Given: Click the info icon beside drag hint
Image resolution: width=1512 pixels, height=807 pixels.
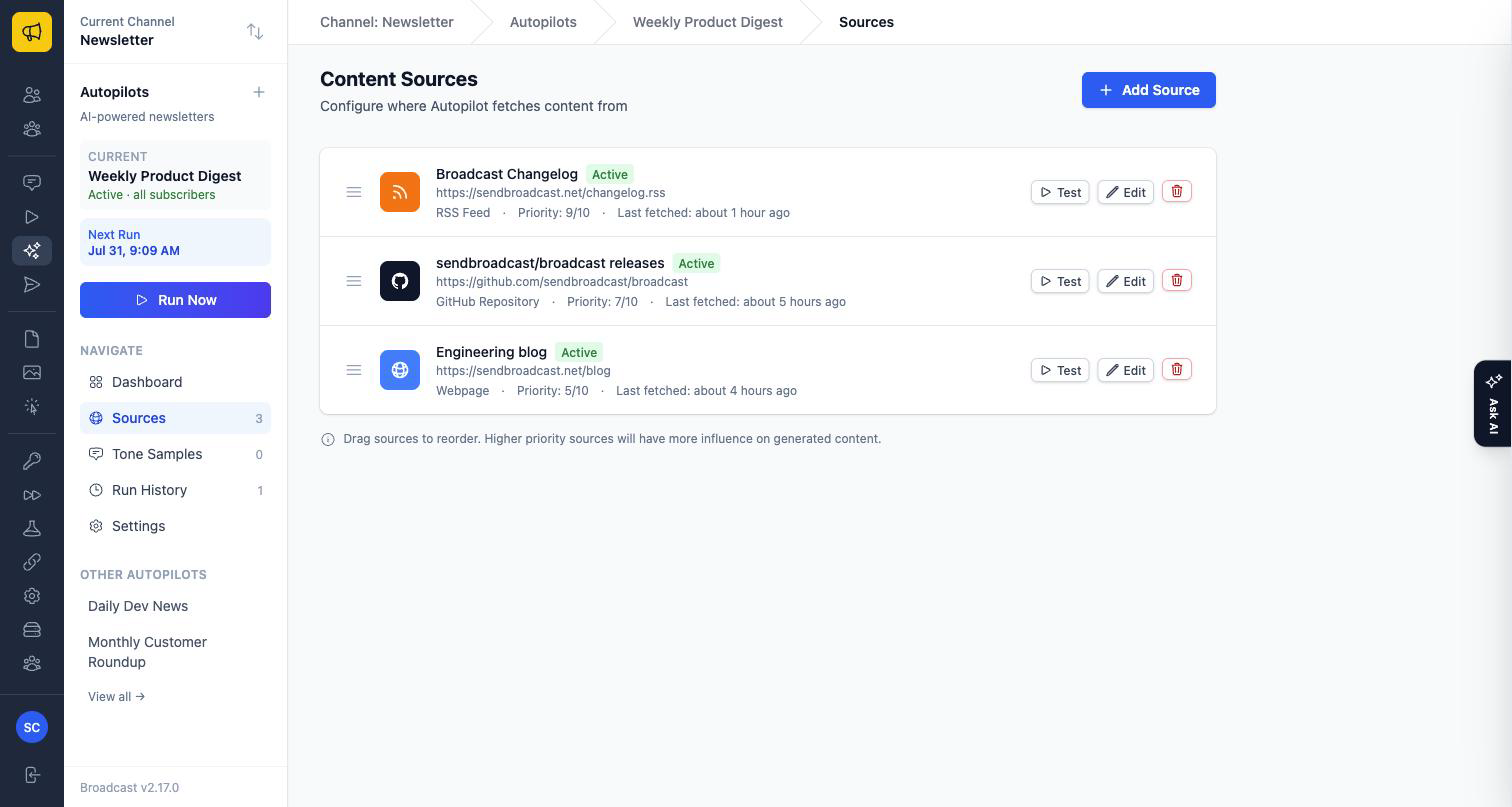Looking at the screenshot, I should (x=327, y=439).
